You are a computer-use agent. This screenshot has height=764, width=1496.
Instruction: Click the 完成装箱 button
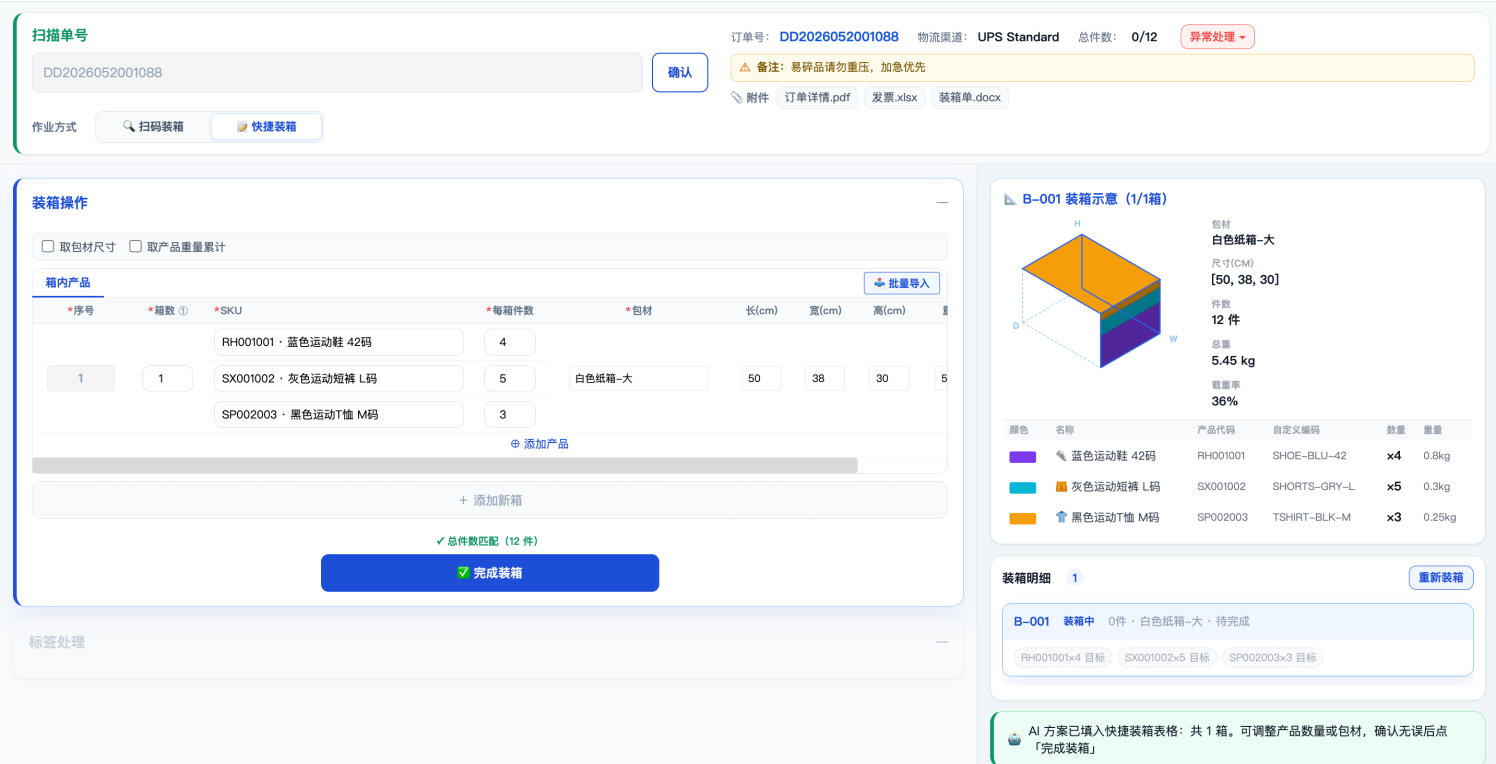(x=490, y=573)
